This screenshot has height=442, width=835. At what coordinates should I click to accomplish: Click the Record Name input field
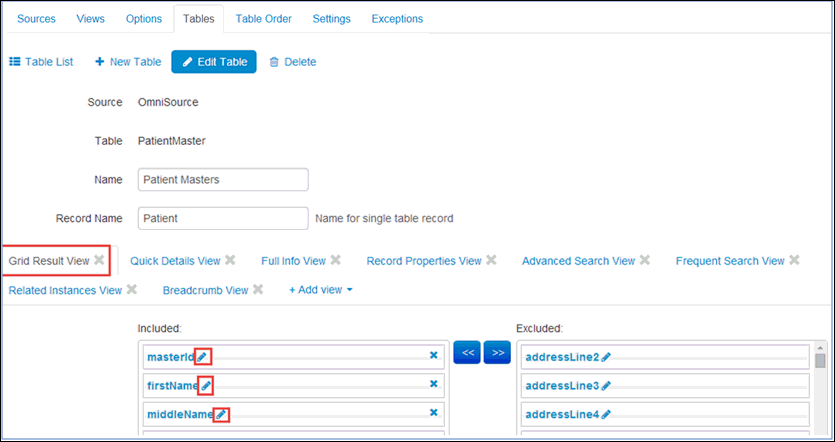point(222,218)
